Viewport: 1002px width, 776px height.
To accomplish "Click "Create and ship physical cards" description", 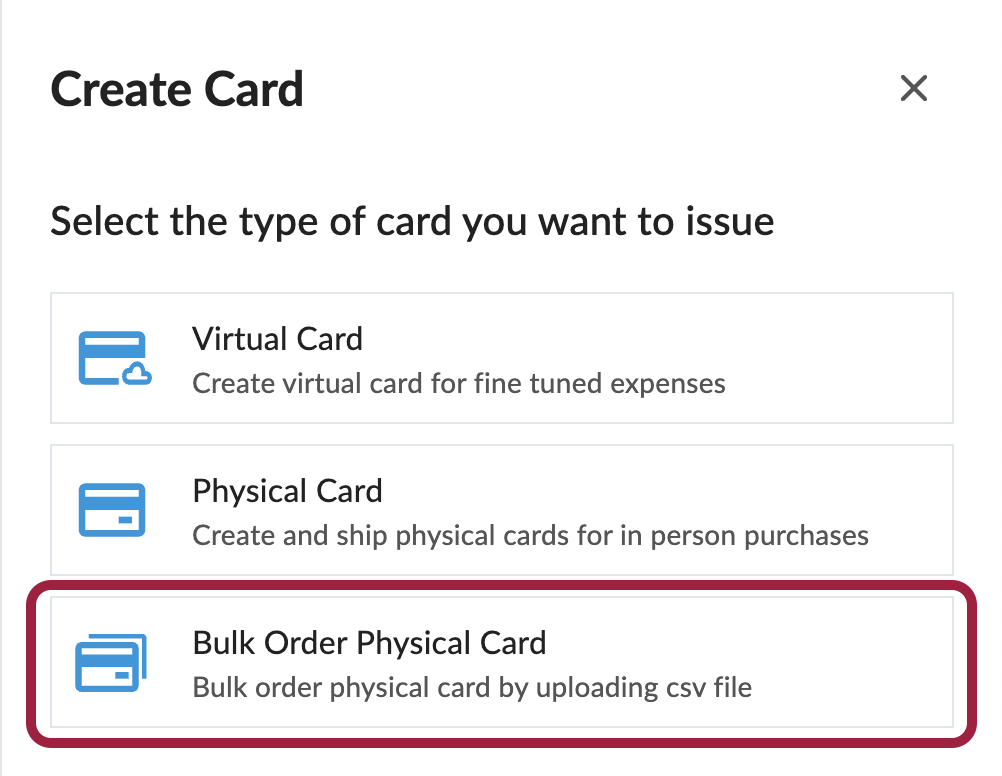I will pos(530,535).
